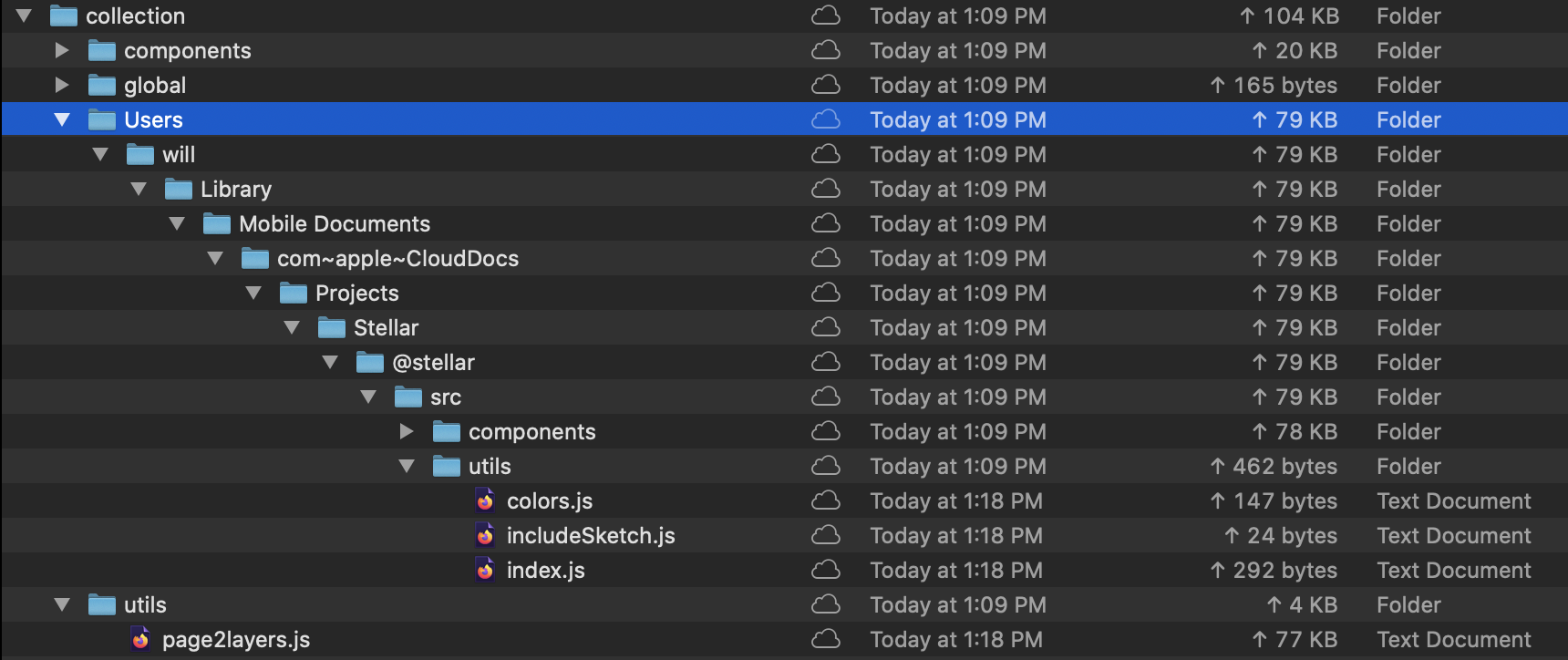This screenshot has width=1568, height=660.
Task: Collapse the Library folder triangle
Action: 139,189
